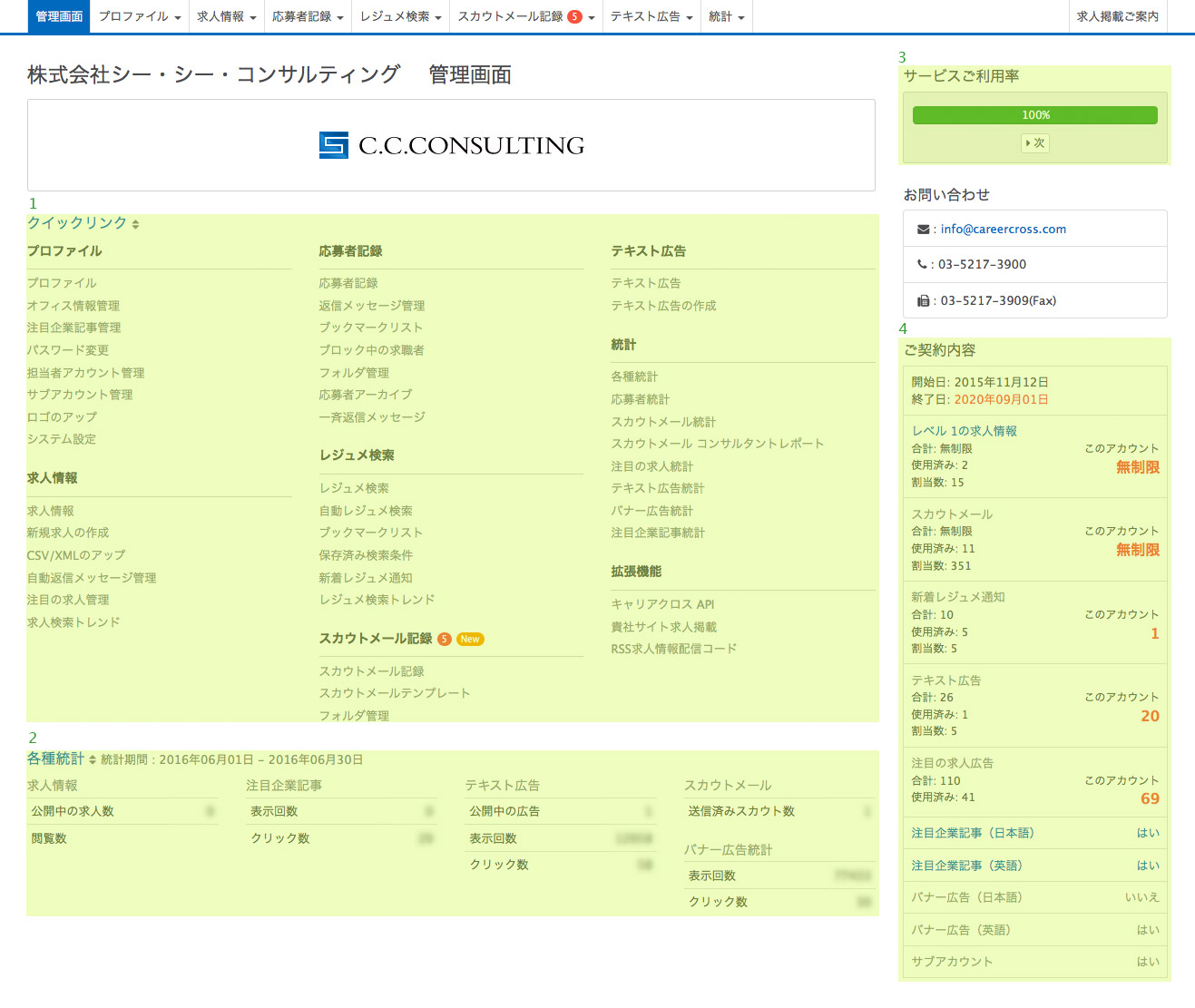
Task: Click the 2020年09月01日 end date text
Action: 1002,400
